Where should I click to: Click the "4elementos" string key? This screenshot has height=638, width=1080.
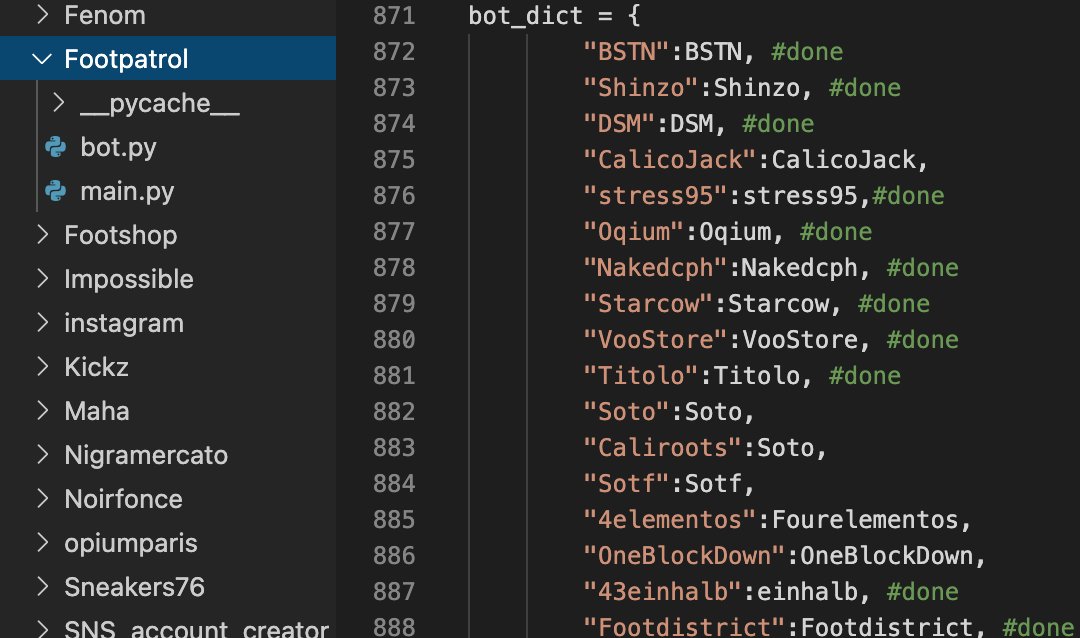point(669,519)
